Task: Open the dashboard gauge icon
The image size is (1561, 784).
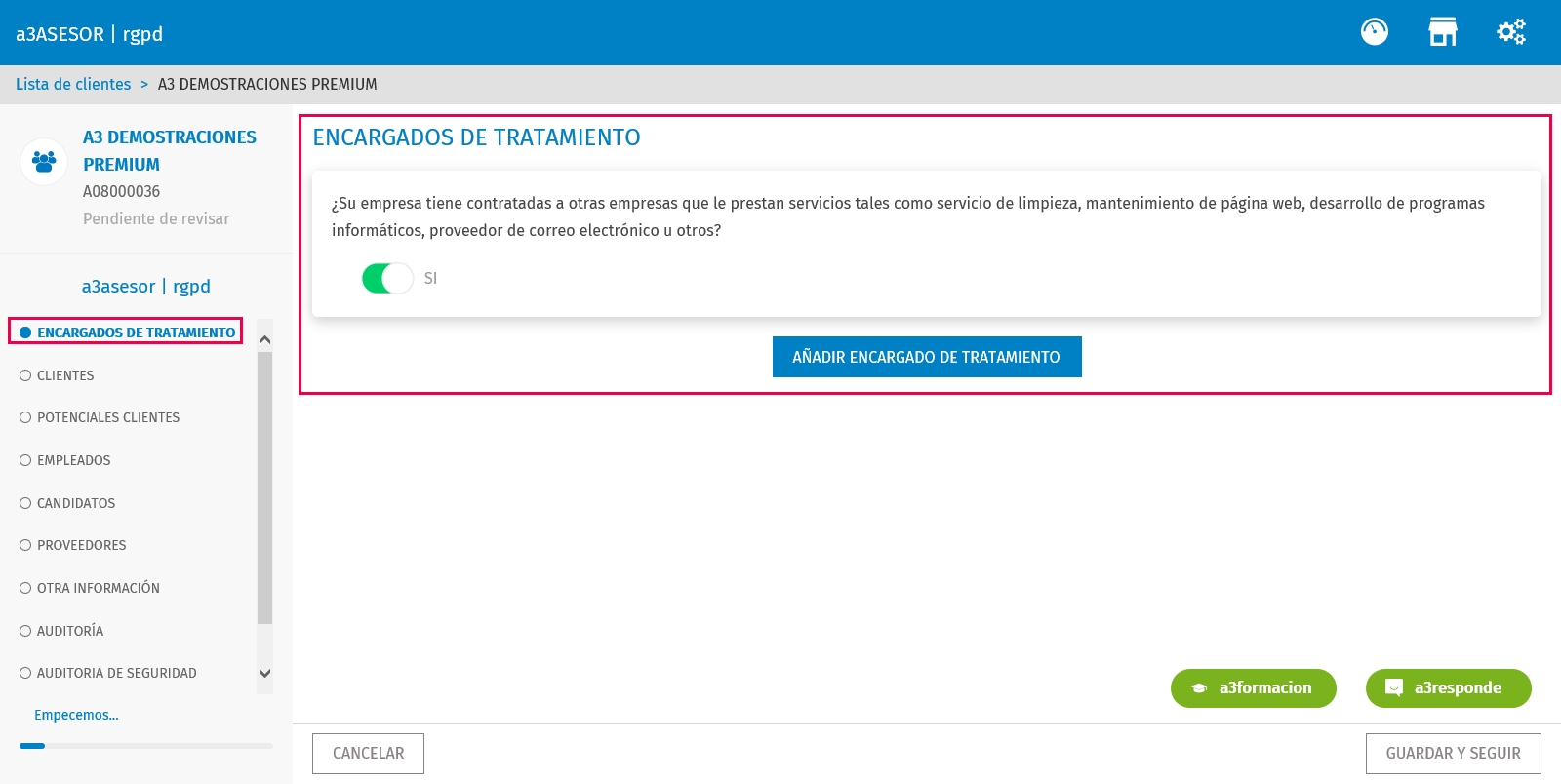Action: pyautogui.click(x=1375, y=32)
